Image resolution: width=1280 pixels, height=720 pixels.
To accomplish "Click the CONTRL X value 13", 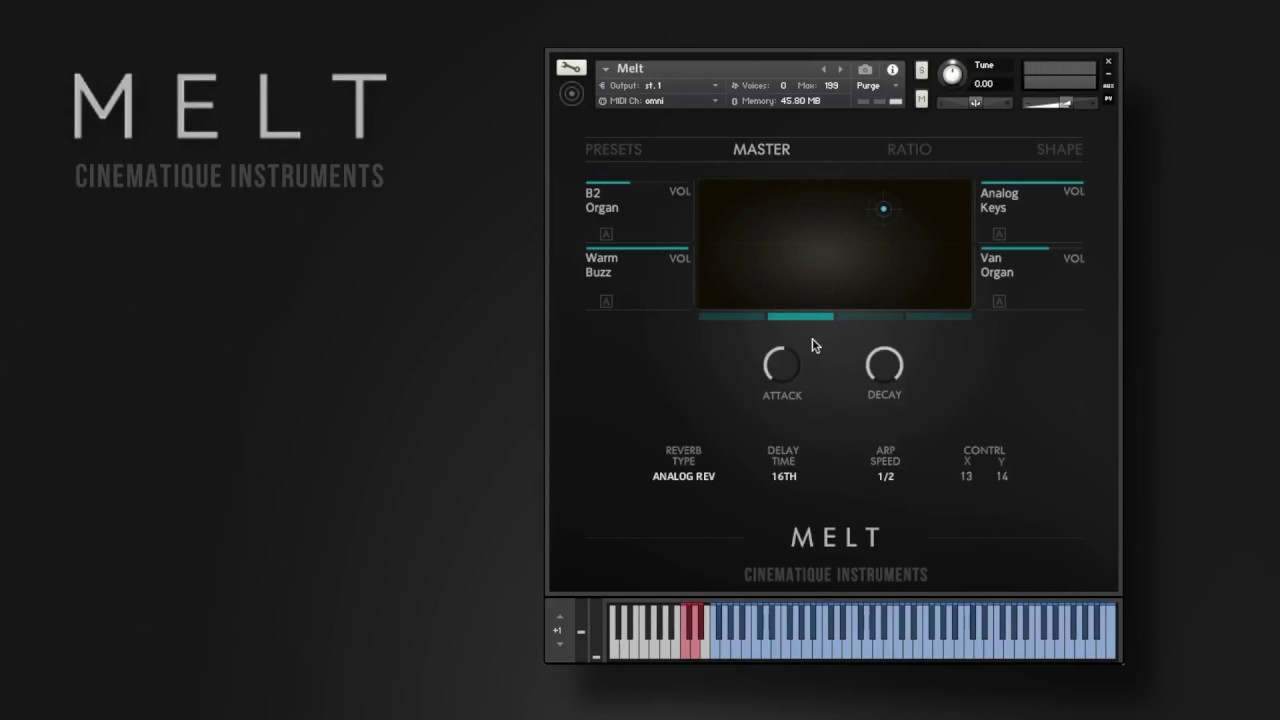I will (x=966, y=477).
